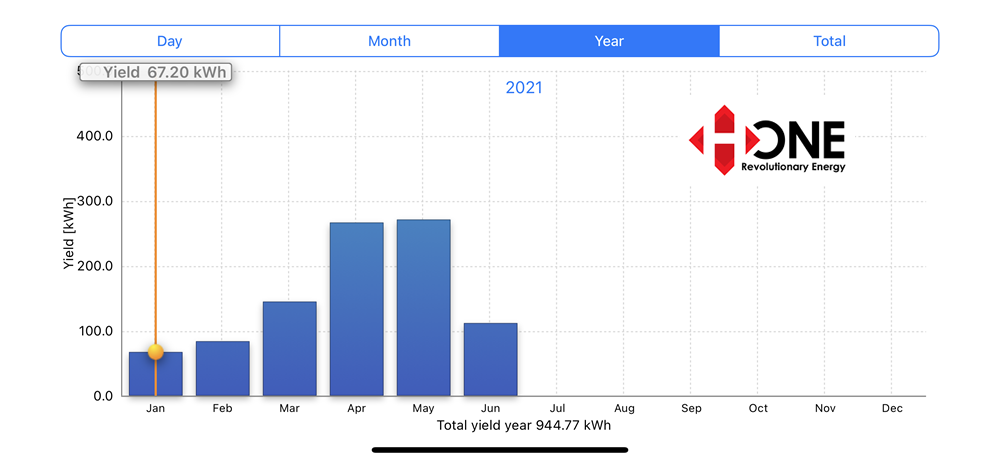Click the Sep label on x-axis
The image size is (1000, 462).
(x=691, y=408)
